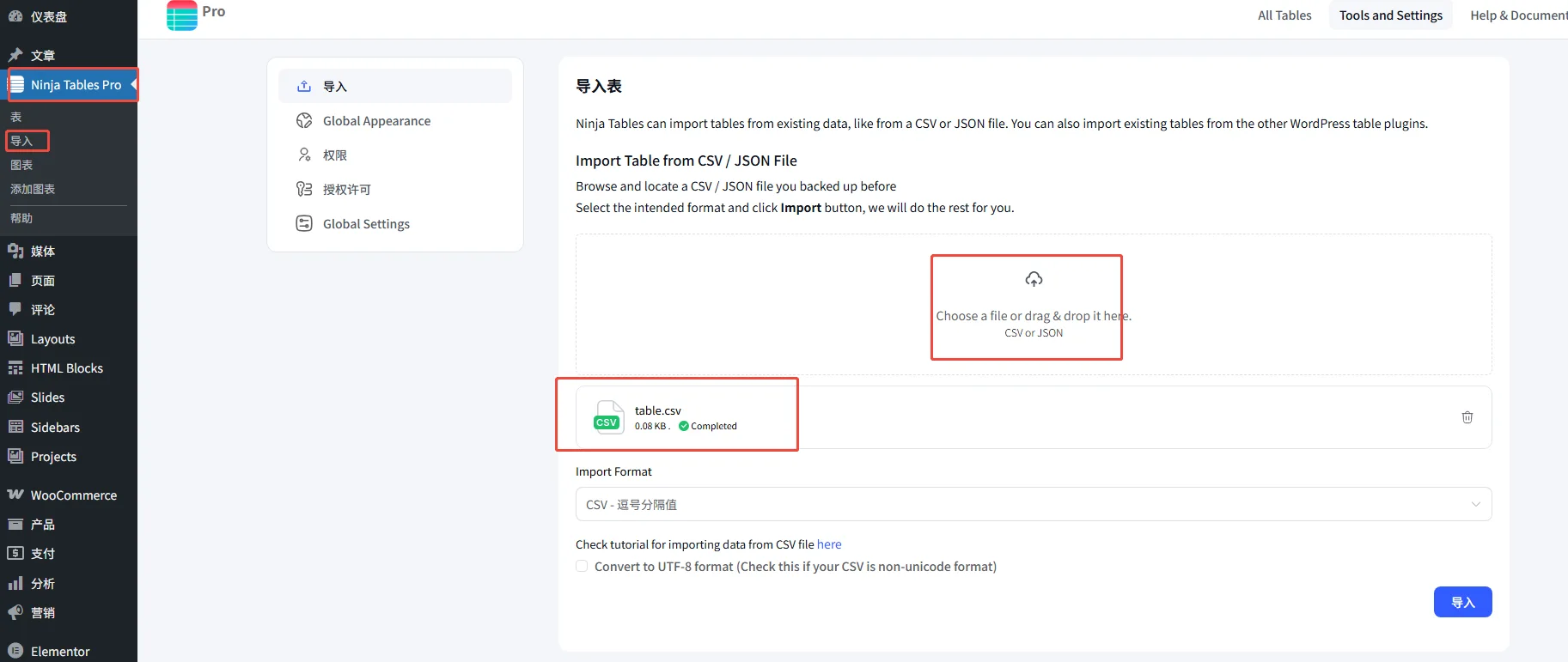Click the WooCommerce logo icon
Screen dimensions: 1568x662
[x=15, y=495]
